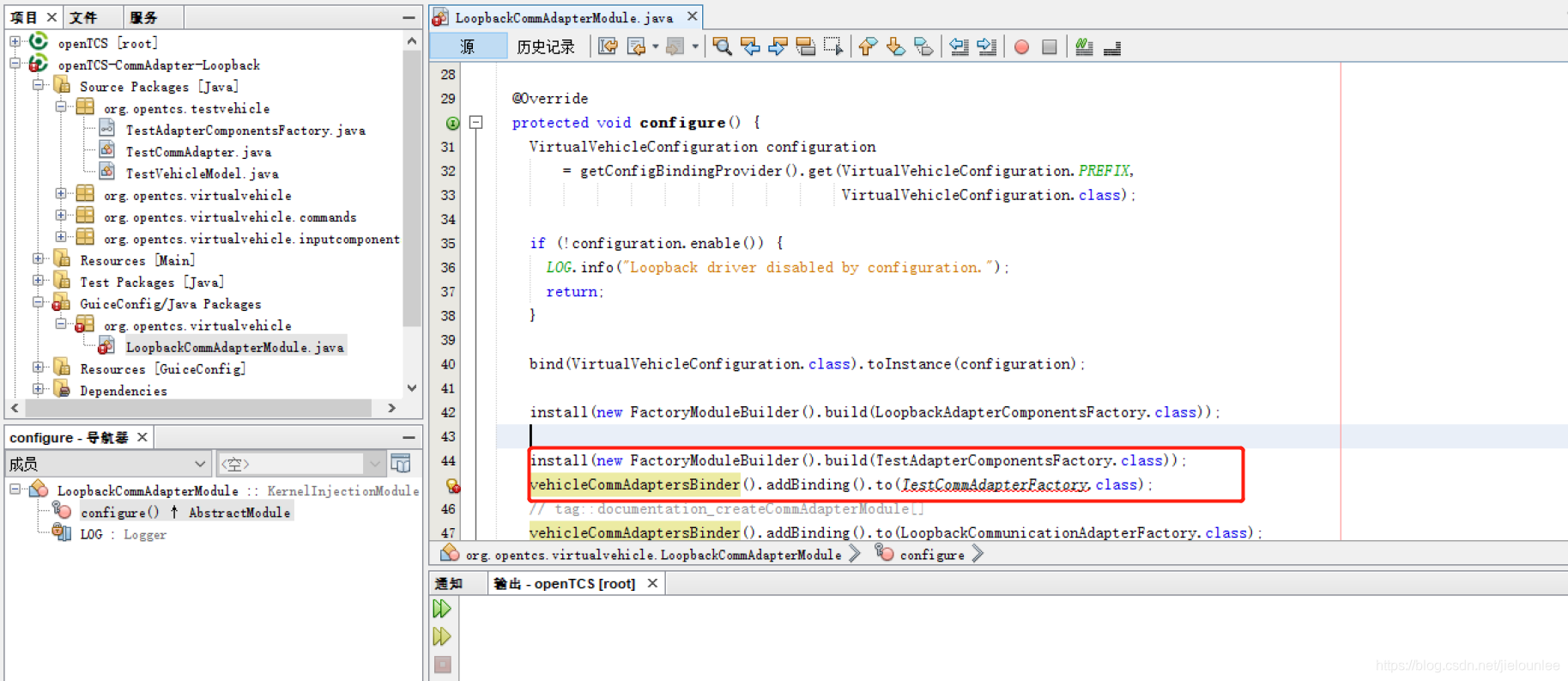Click the uncomment lines toolbar icon

pos(1112,47)
